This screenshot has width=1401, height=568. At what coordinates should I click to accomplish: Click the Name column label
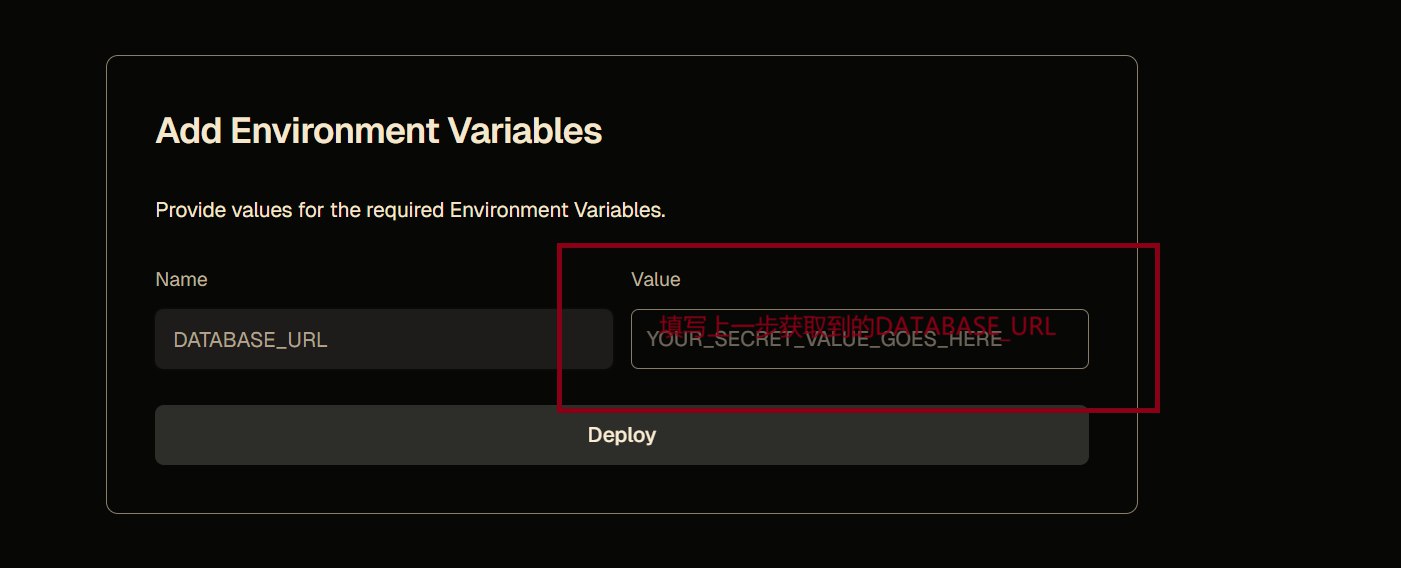181,279
